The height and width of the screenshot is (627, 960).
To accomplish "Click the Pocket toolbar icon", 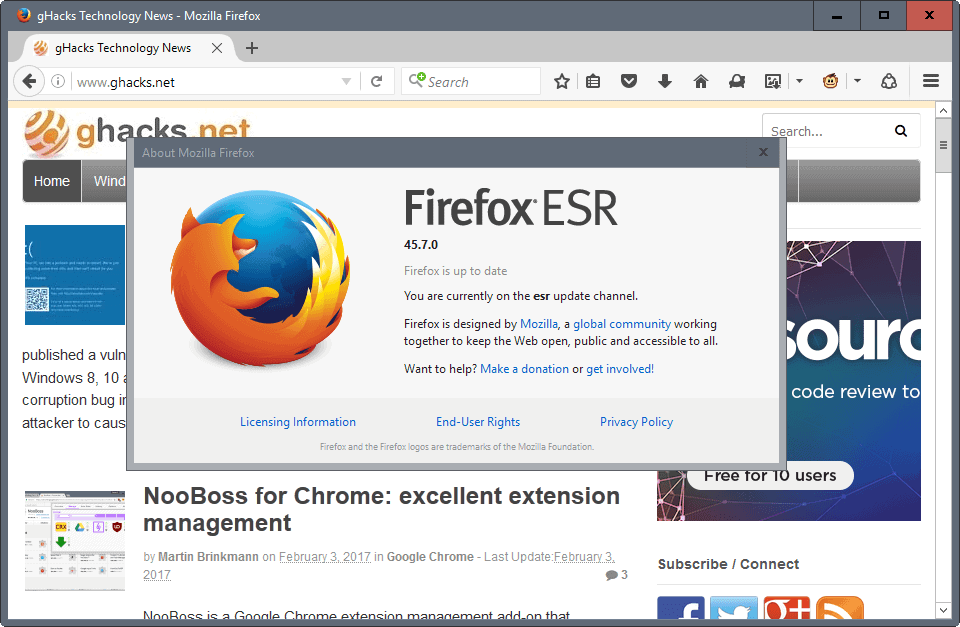I will pyautogui.click(x=629, y=82).
